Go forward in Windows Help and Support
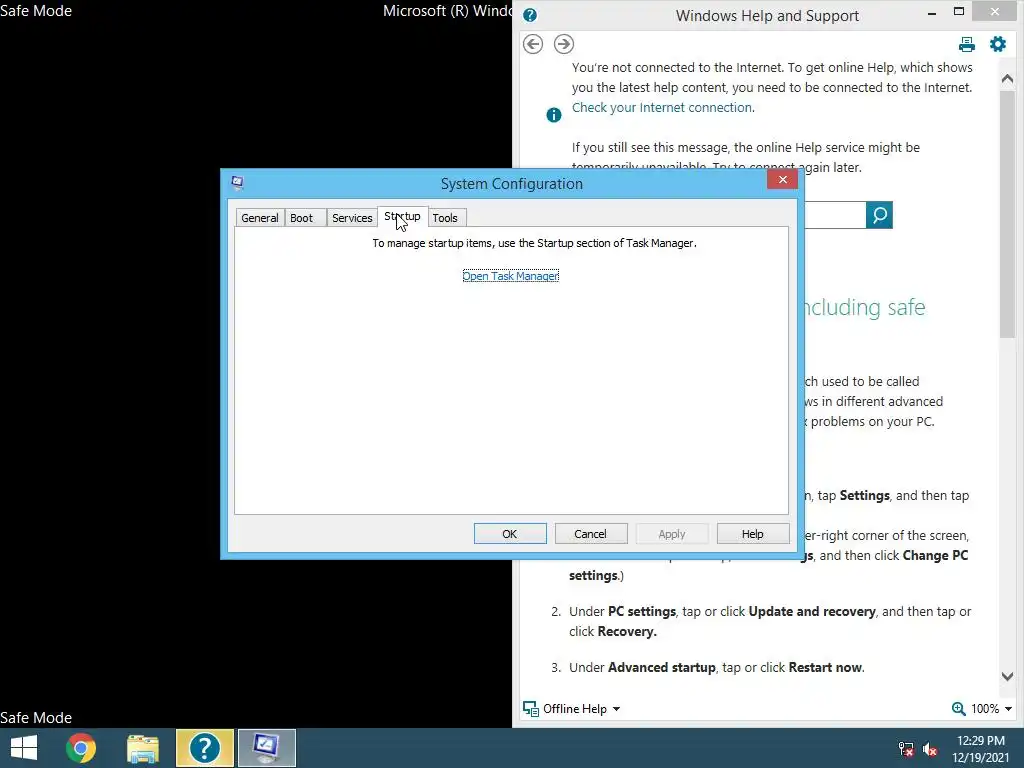Screen dimensions: 1024x768 564,44
